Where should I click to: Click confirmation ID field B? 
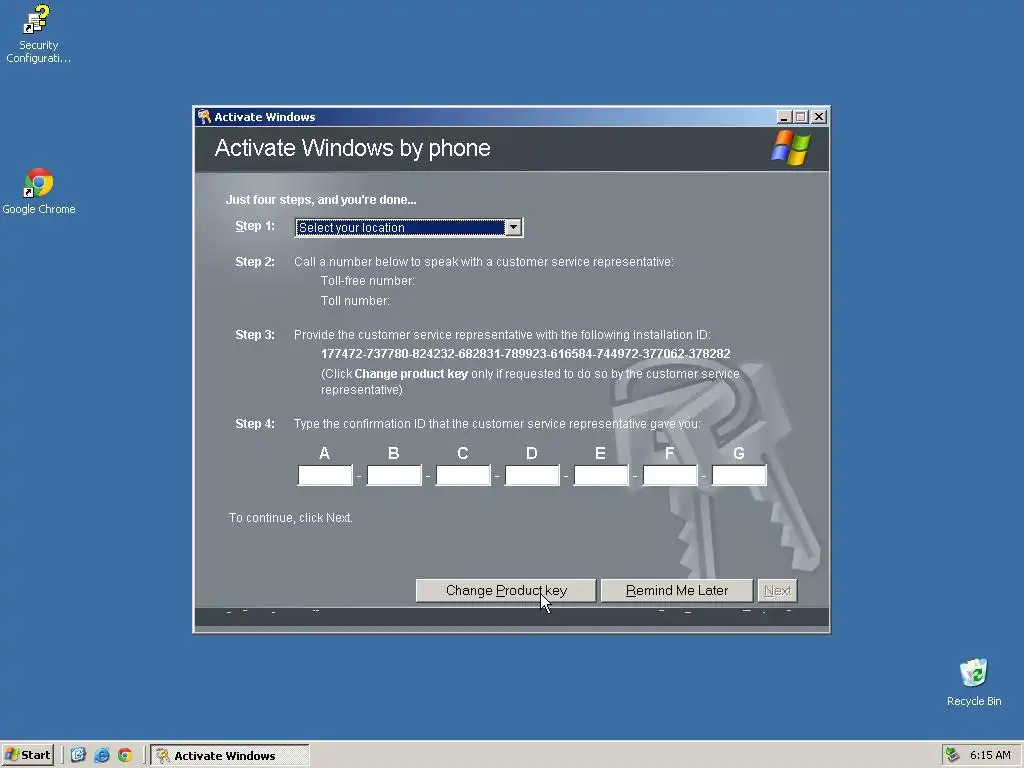click(394, 475)
